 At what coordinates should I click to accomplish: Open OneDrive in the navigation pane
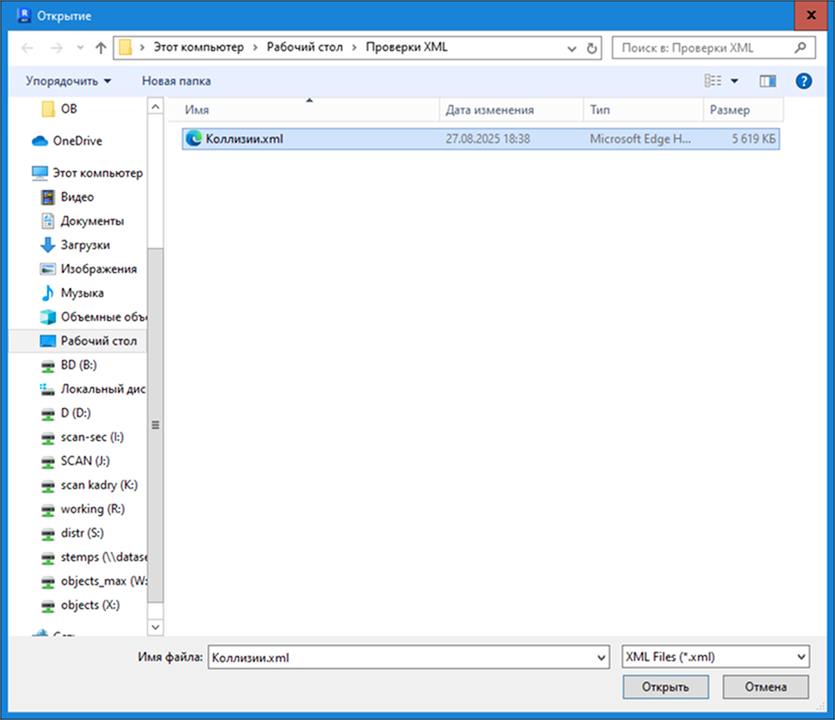click(76, 141)
